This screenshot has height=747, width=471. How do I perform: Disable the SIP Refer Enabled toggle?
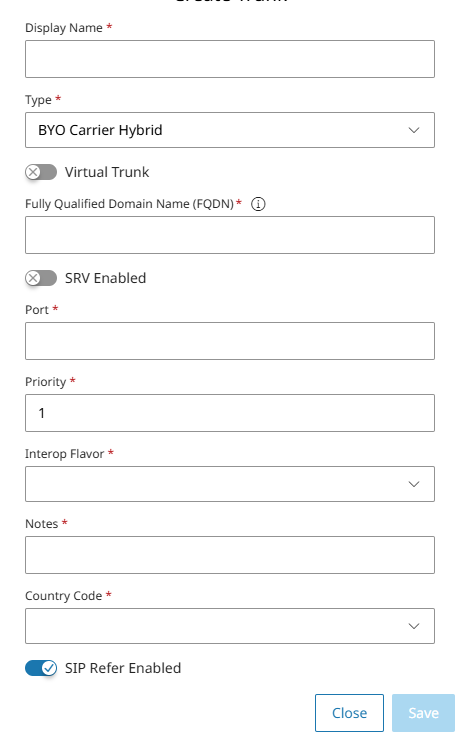point(41,668)
